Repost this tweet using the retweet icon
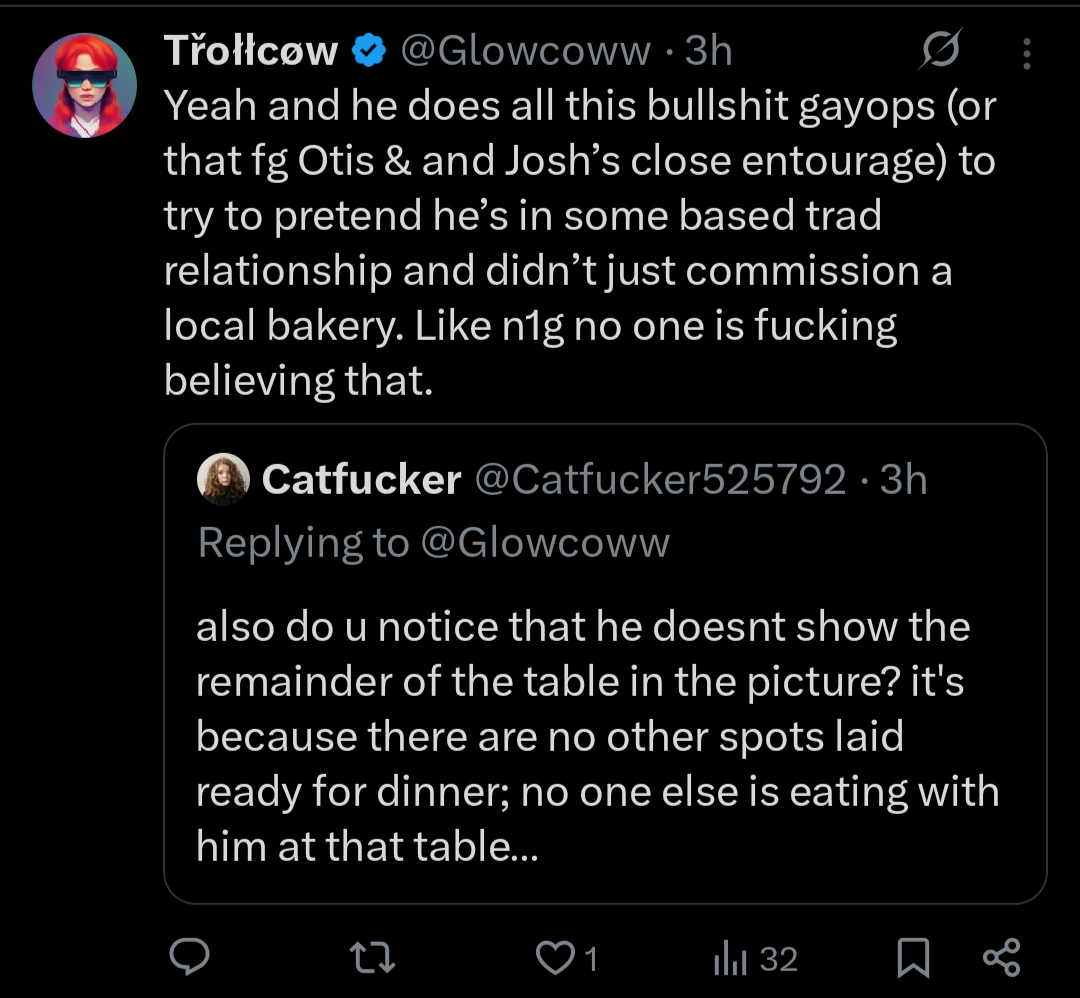This screenshot has height=998, width=1080. [376, 958]
